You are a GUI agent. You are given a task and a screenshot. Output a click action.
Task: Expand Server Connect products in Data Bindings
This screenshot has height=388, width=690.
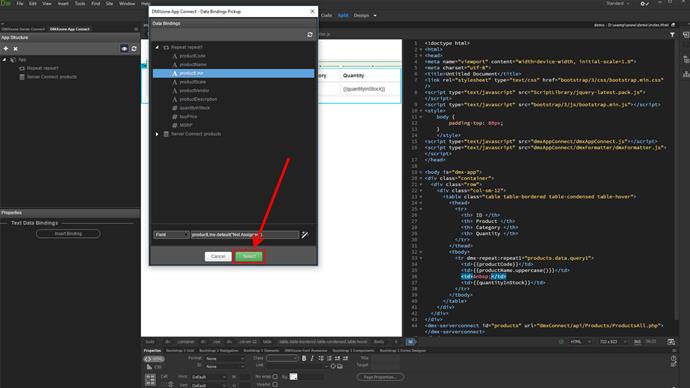pos(157,134)
